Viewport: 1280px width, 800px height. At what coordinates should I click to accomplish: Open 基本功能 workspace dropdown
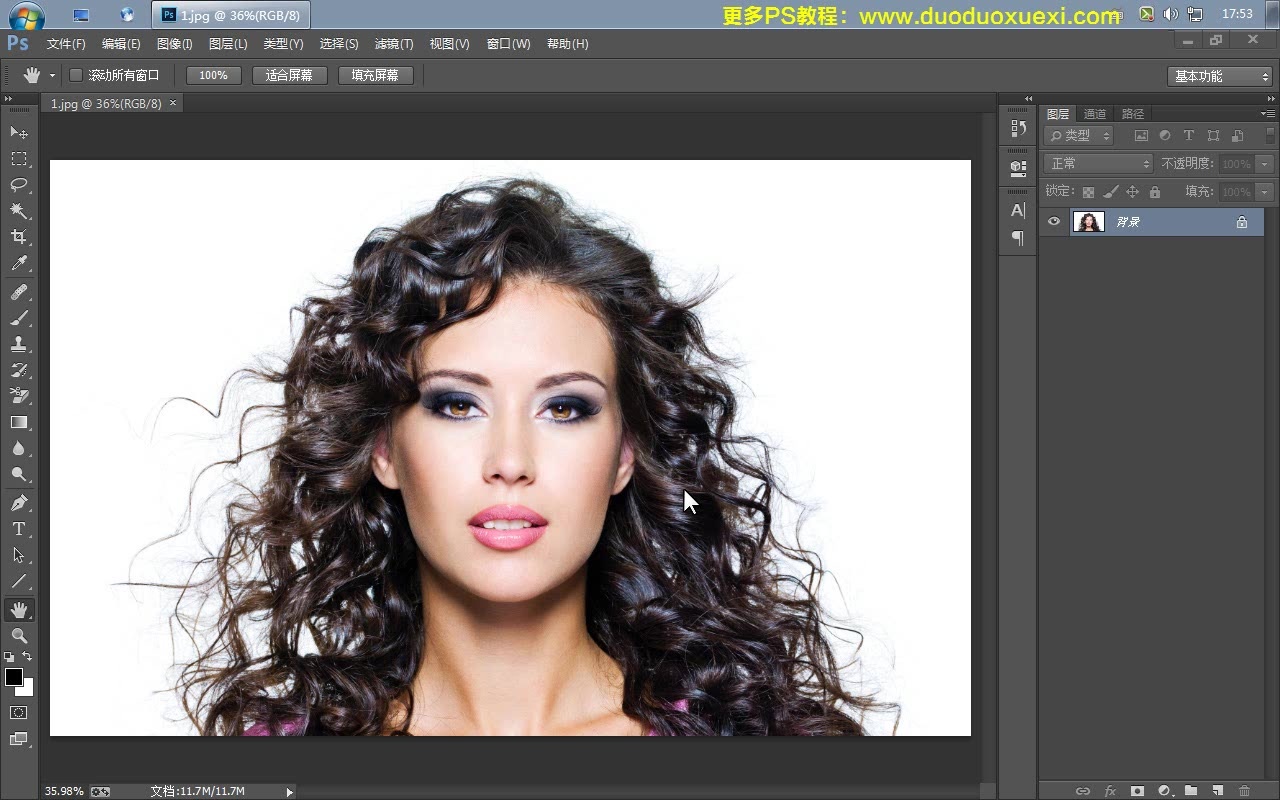coord(1219,76)
